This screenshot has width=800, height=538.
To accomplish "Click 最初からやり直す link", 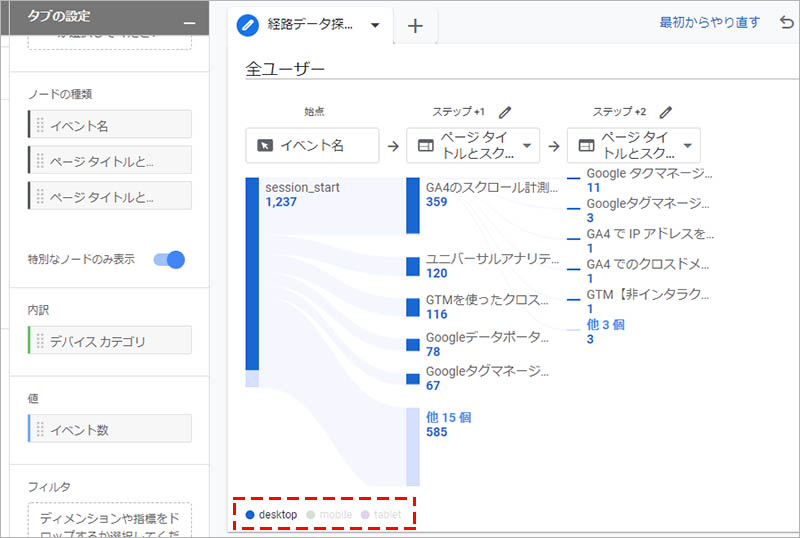I will click(709, 23).
